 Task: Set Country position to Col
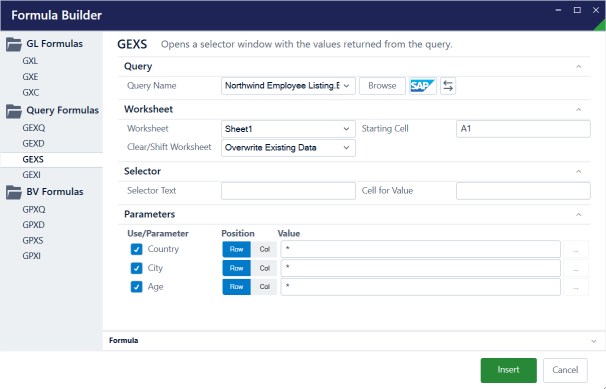pyautogui.click(x=264, y=249)
